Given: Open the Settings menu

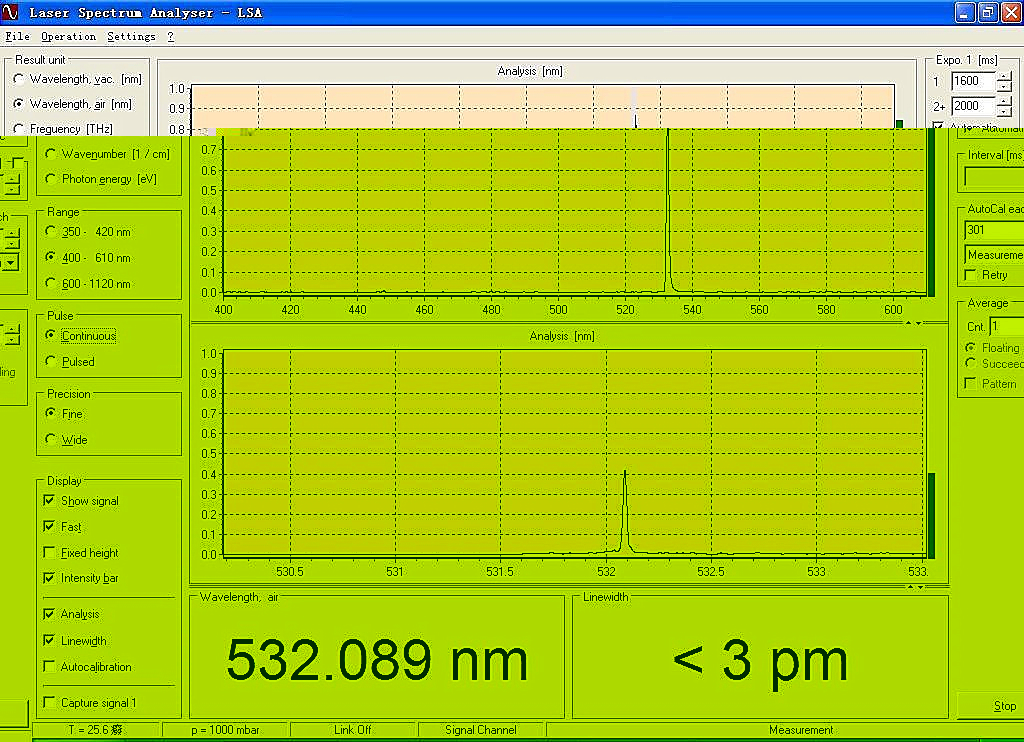Looking at the screenshot, I should click(131, 37).
